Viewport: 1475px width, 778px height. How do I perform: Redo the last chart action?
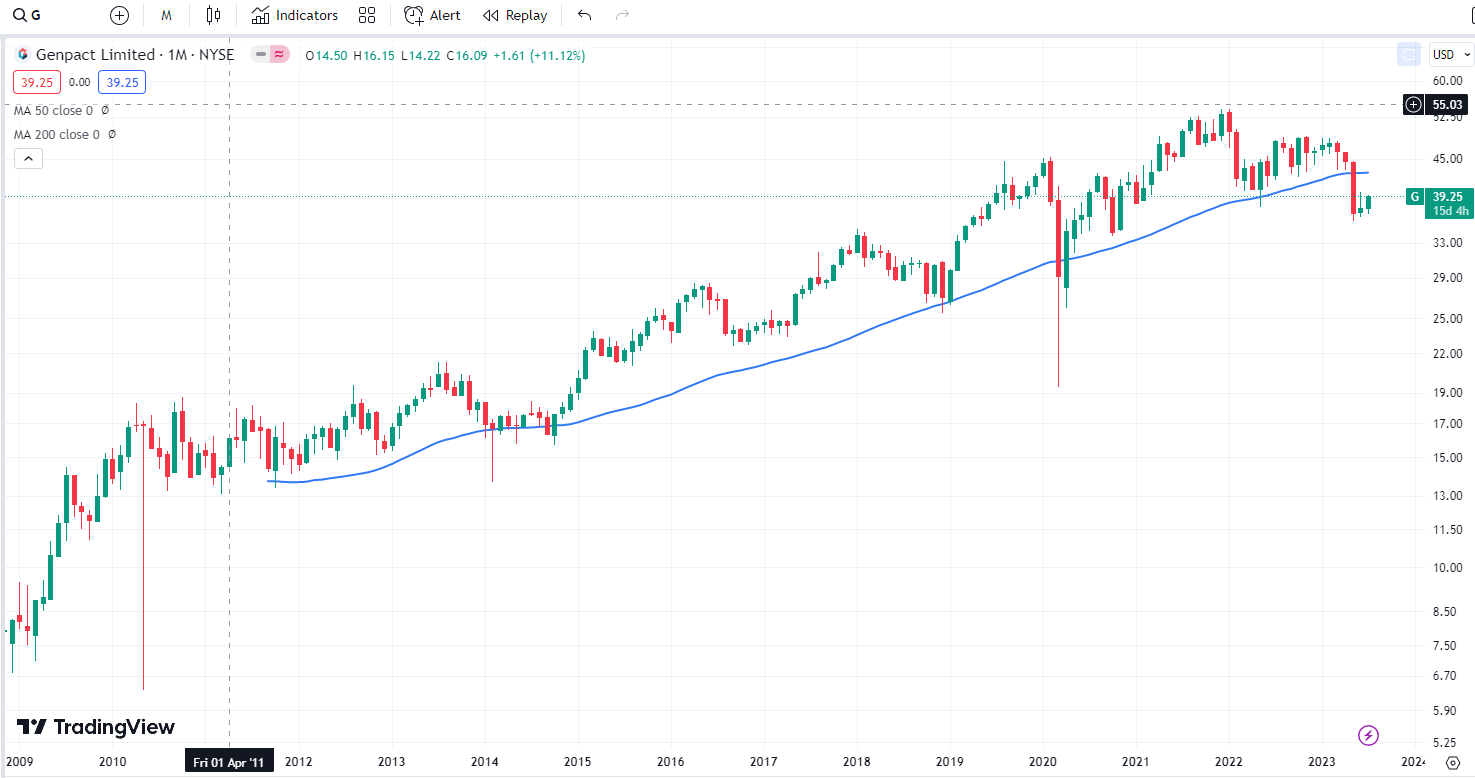pyautogui.click(x=622, y=15)
